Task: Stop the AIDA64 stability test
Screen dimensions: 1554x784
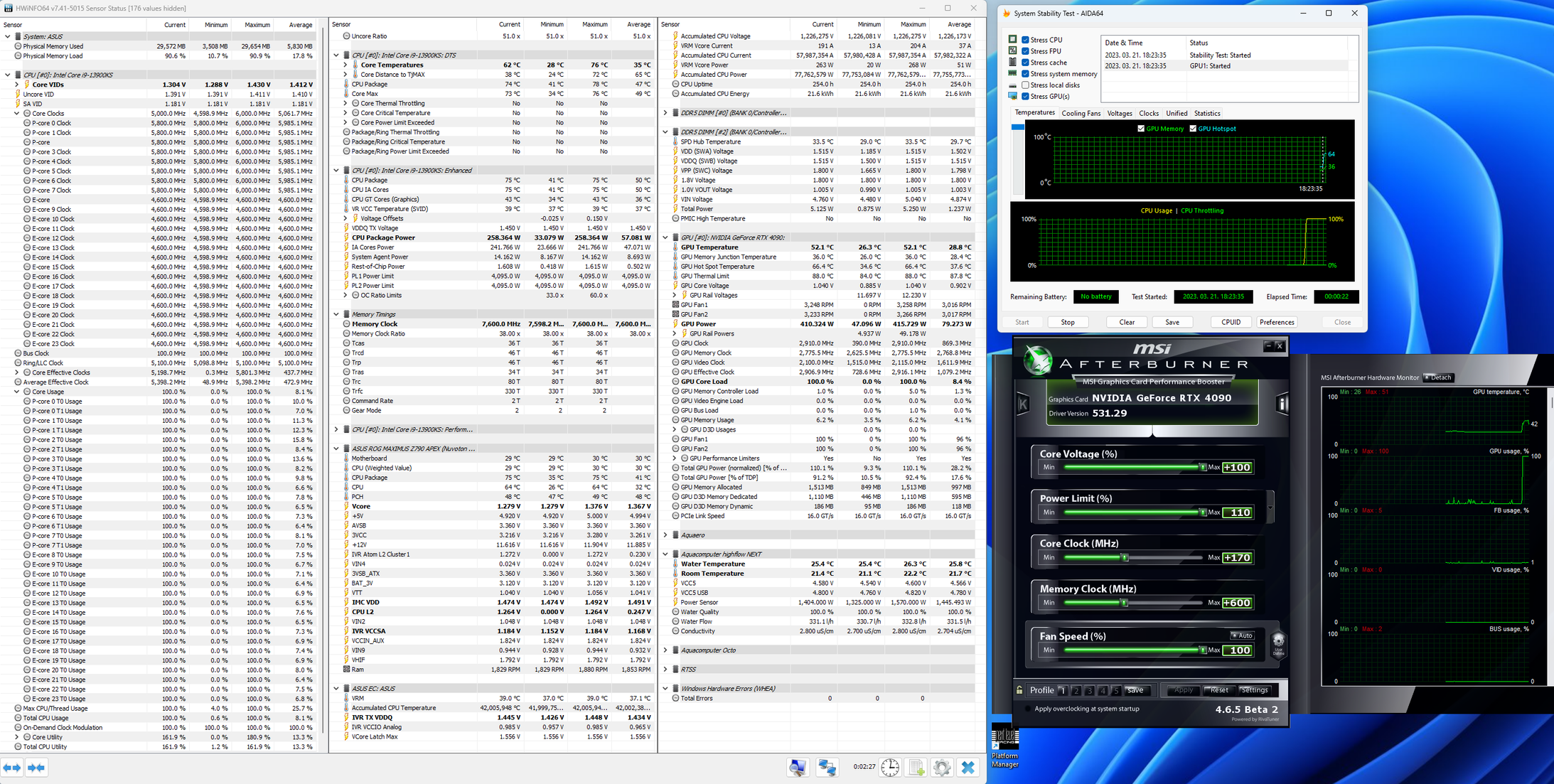Action: click(x=1068, y=322)
